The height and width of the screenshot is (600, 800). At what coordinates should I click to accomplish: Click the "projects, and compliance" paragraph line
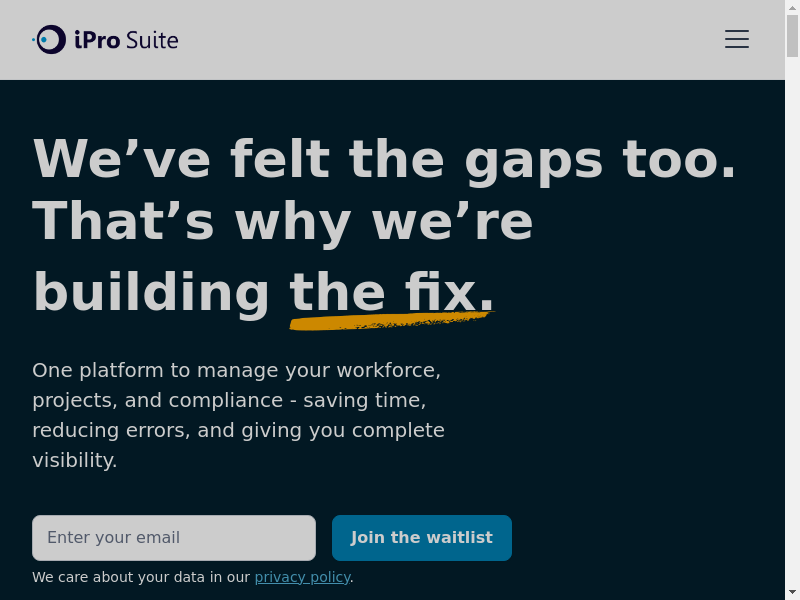(x=229, y=400)
